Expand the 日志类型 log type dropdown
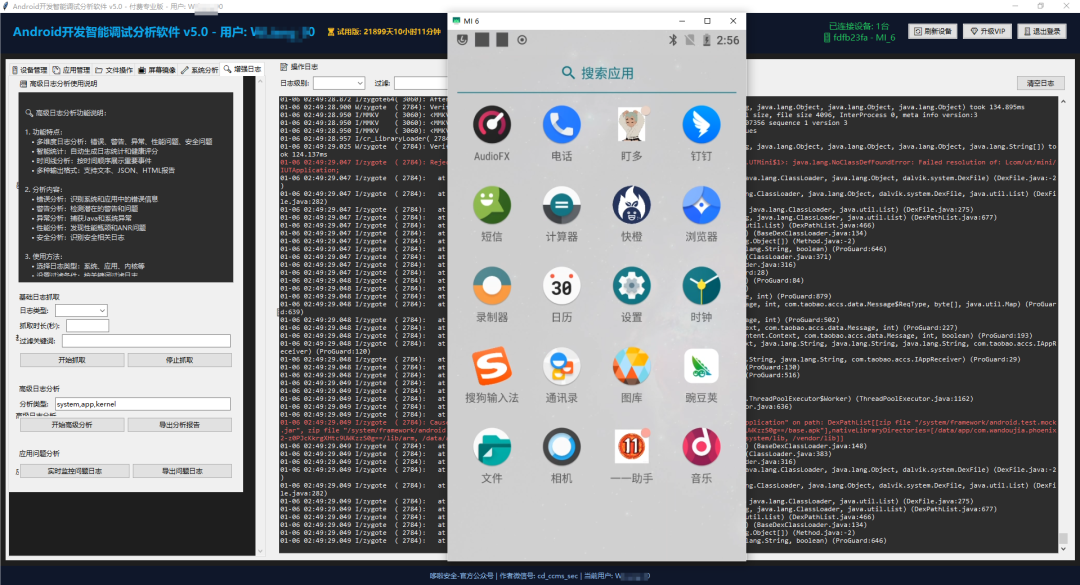This screenshot has width=1080, height=585. [81, 311]
